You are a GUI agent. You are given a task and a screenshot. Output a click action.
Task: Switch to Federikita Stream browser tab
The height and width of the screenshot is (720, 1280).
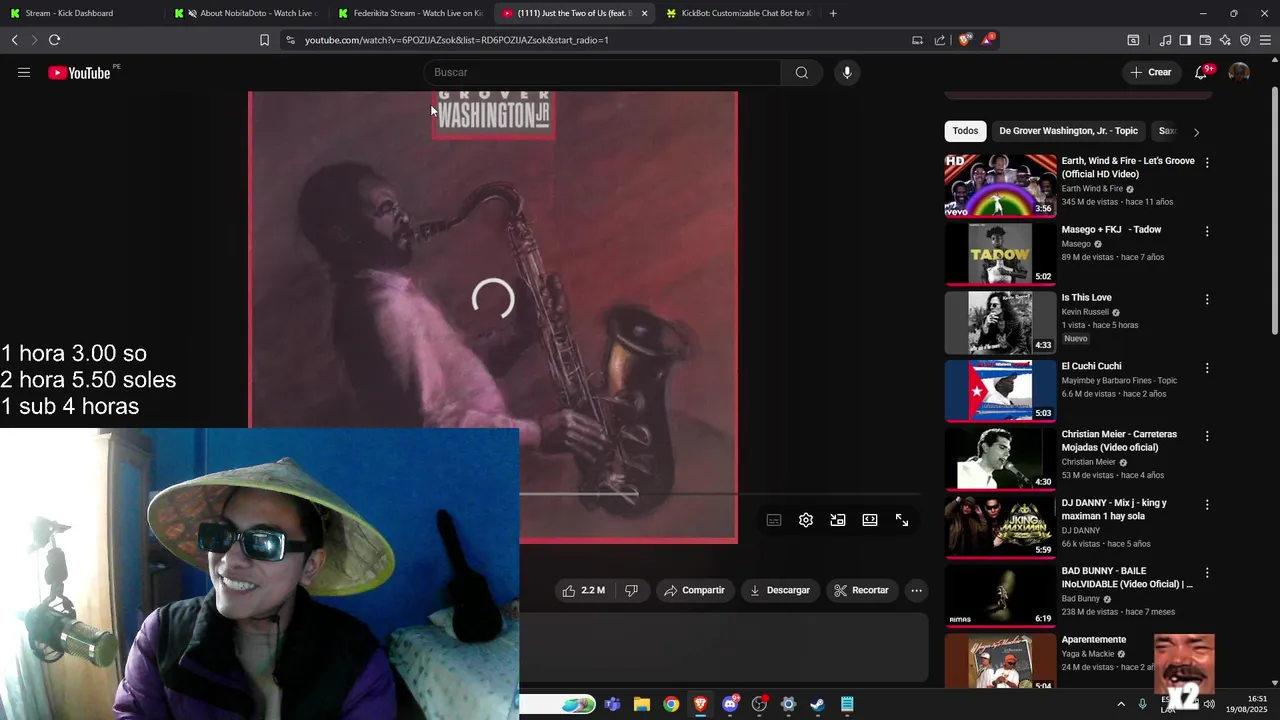click(411, 13)
